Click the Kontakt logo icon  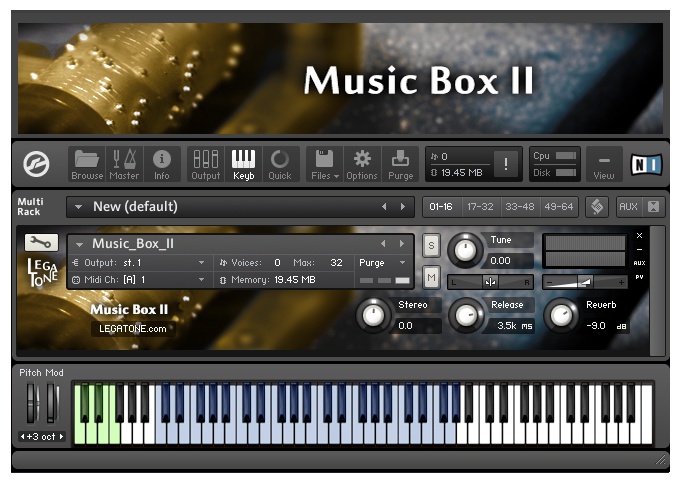[36, 164]
